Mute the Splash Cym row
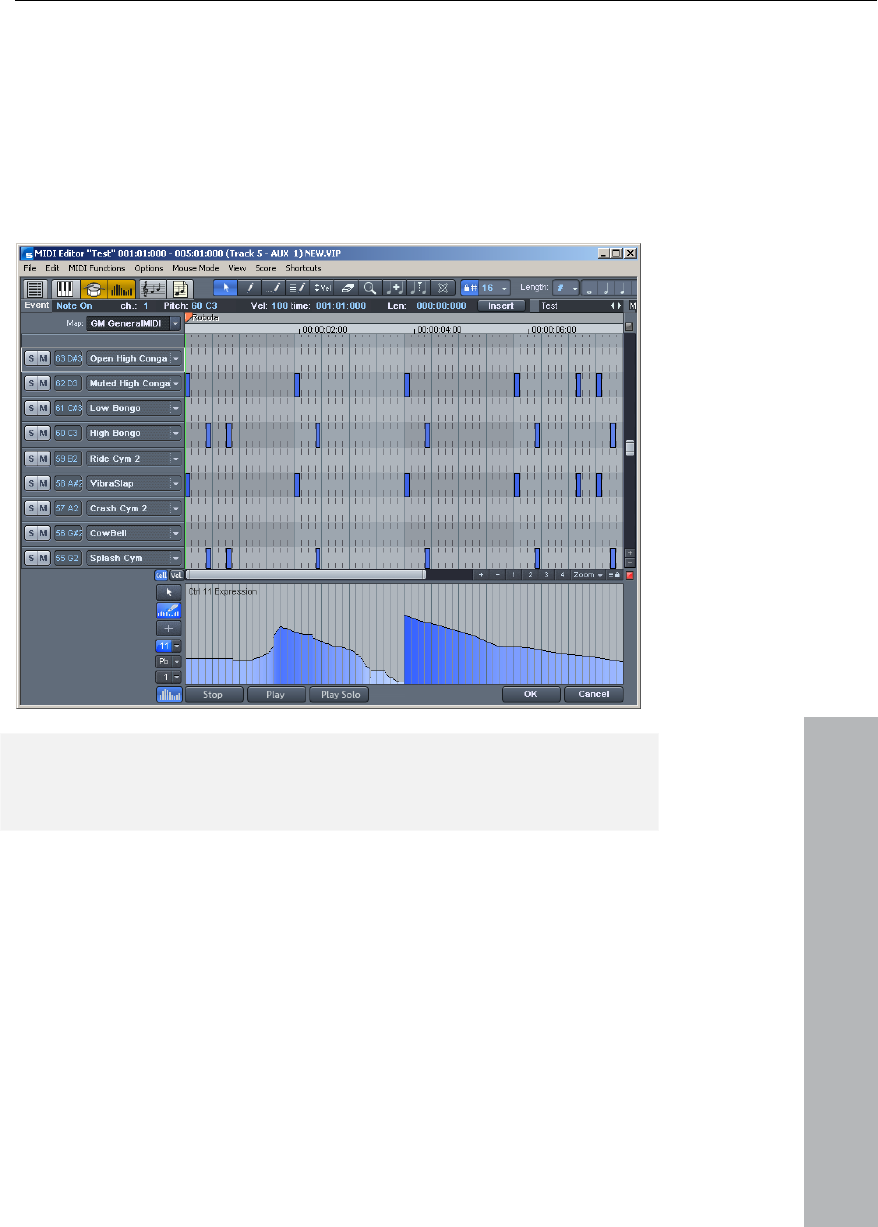The width and height of the screenshot is (878, 1227). coord(43,558)
